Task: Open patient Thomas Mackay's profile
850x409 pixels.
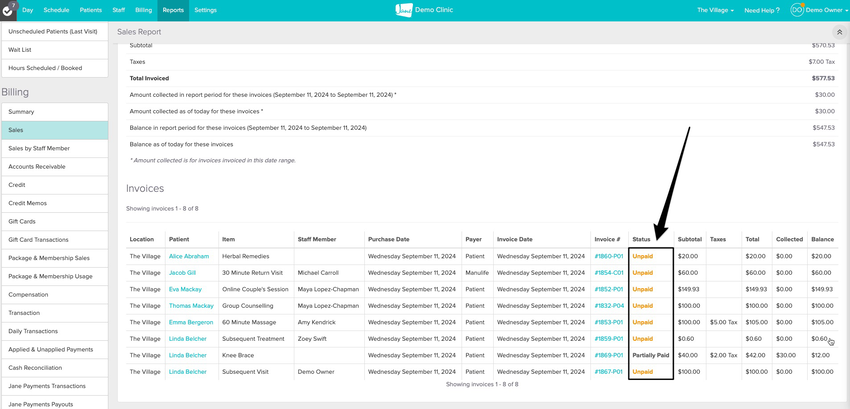Action: tap(191, 306)
